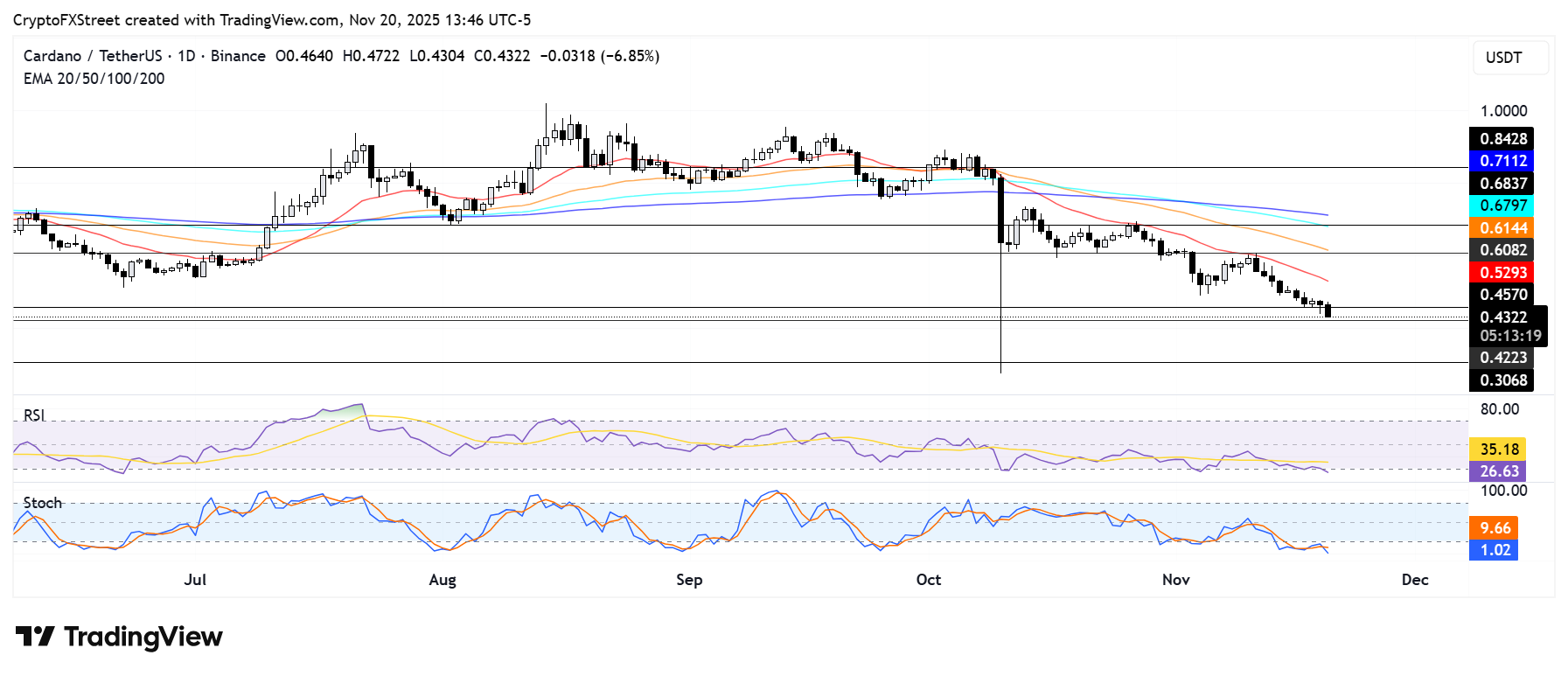Click the red 0.5293 EMA price tag
The width and height of the screenshot is (1568, 676).
(x=1502, y=273)
